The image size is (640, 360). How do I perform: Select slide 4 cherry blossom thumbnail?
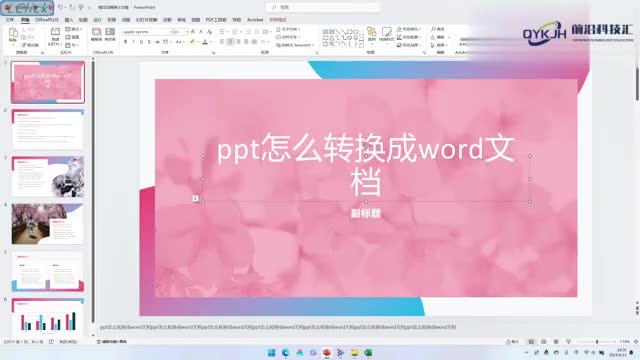[x=48, y=224]
